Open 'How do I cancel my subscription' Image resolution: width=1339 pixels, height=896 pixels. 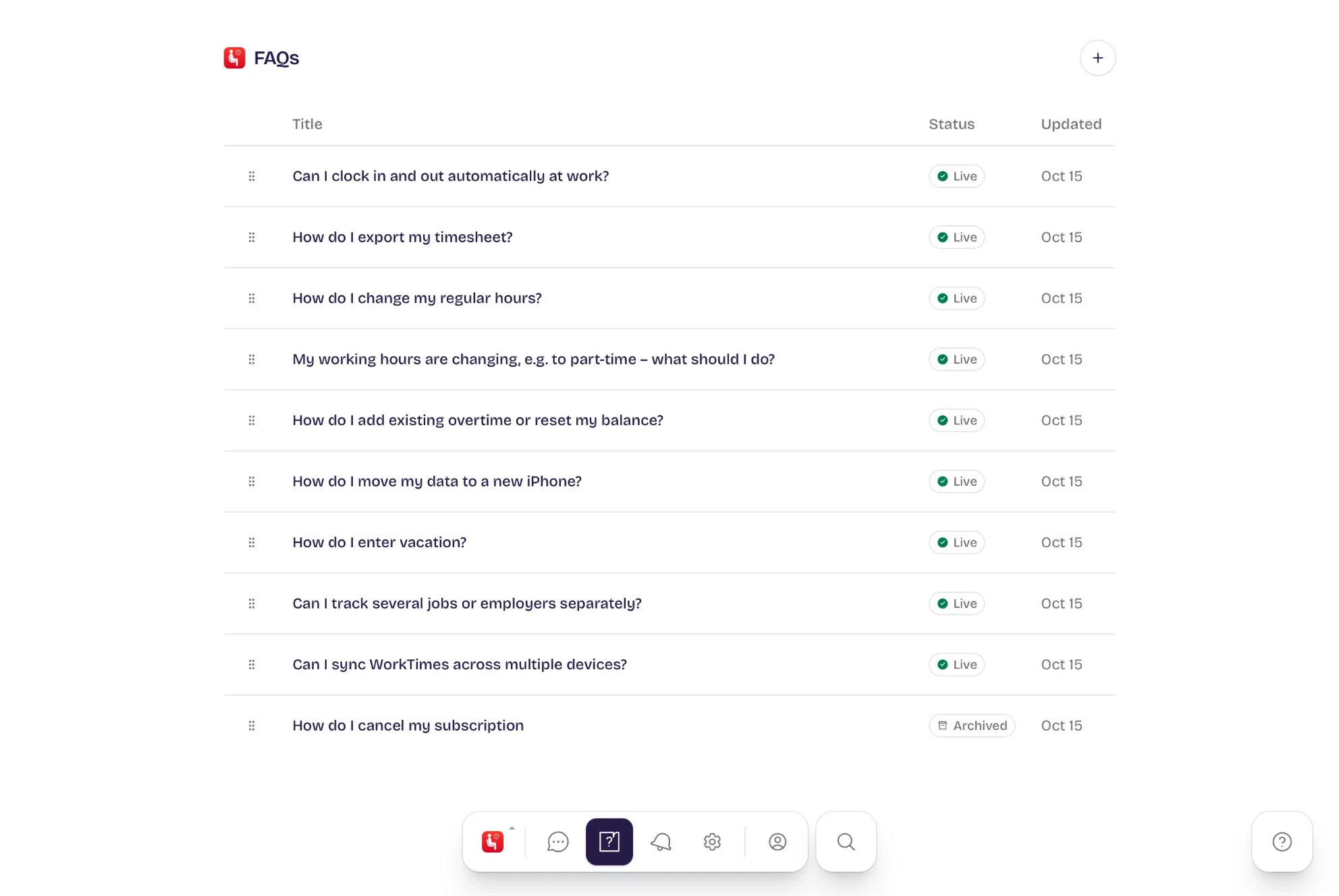(x=408, y=726)
